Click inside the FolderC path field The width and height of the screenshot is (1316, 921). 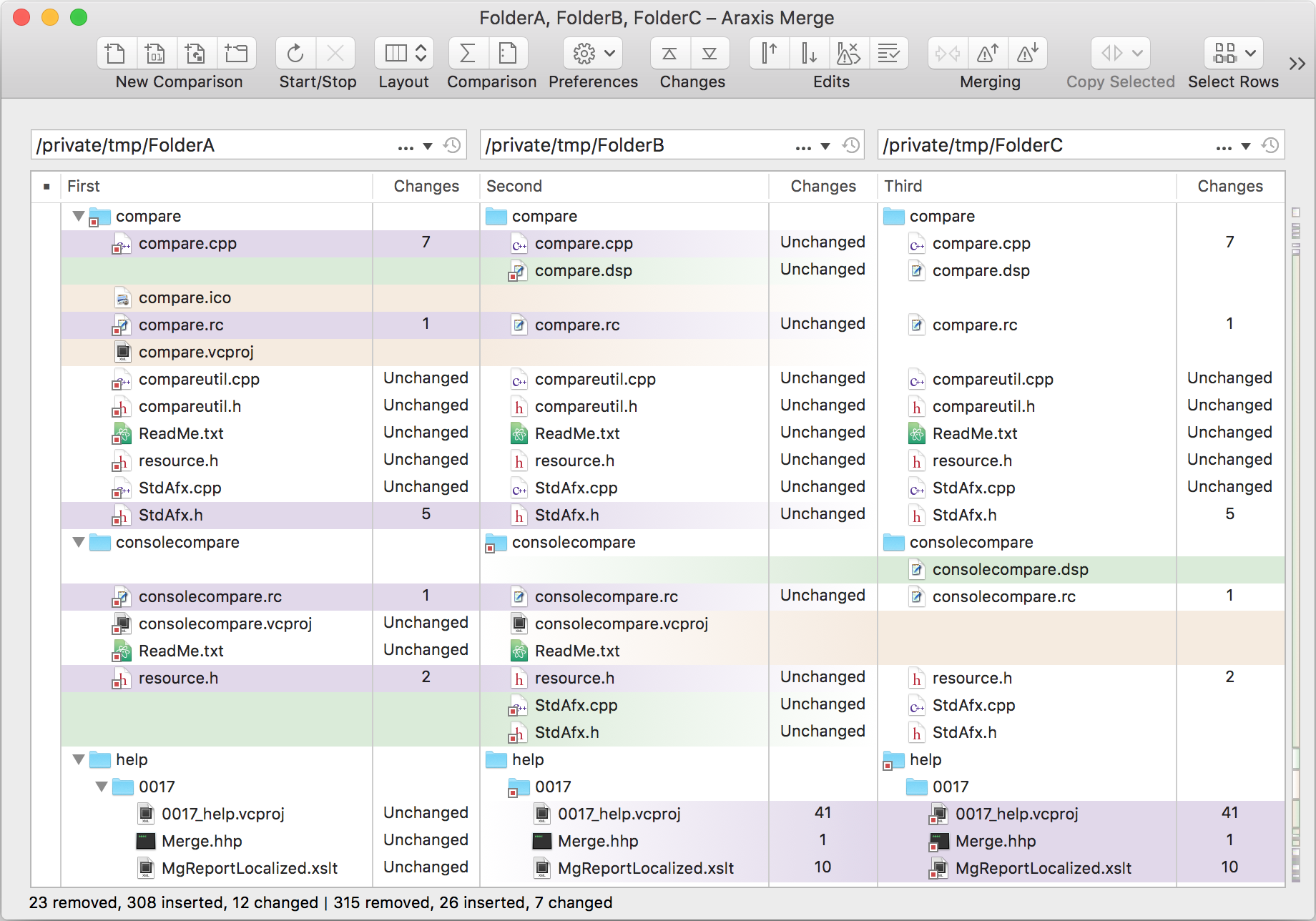[x=1001, y=144]
